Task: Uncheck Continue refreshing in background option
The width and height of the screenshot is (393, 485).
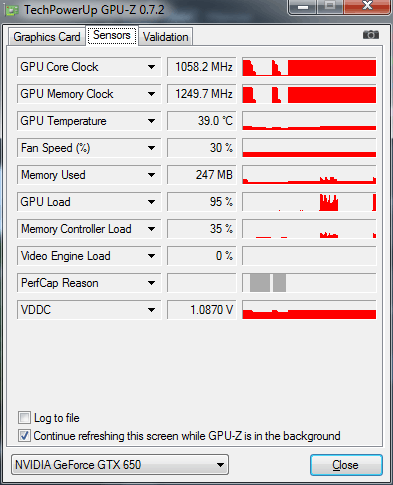Action: (x=24, y=436)
